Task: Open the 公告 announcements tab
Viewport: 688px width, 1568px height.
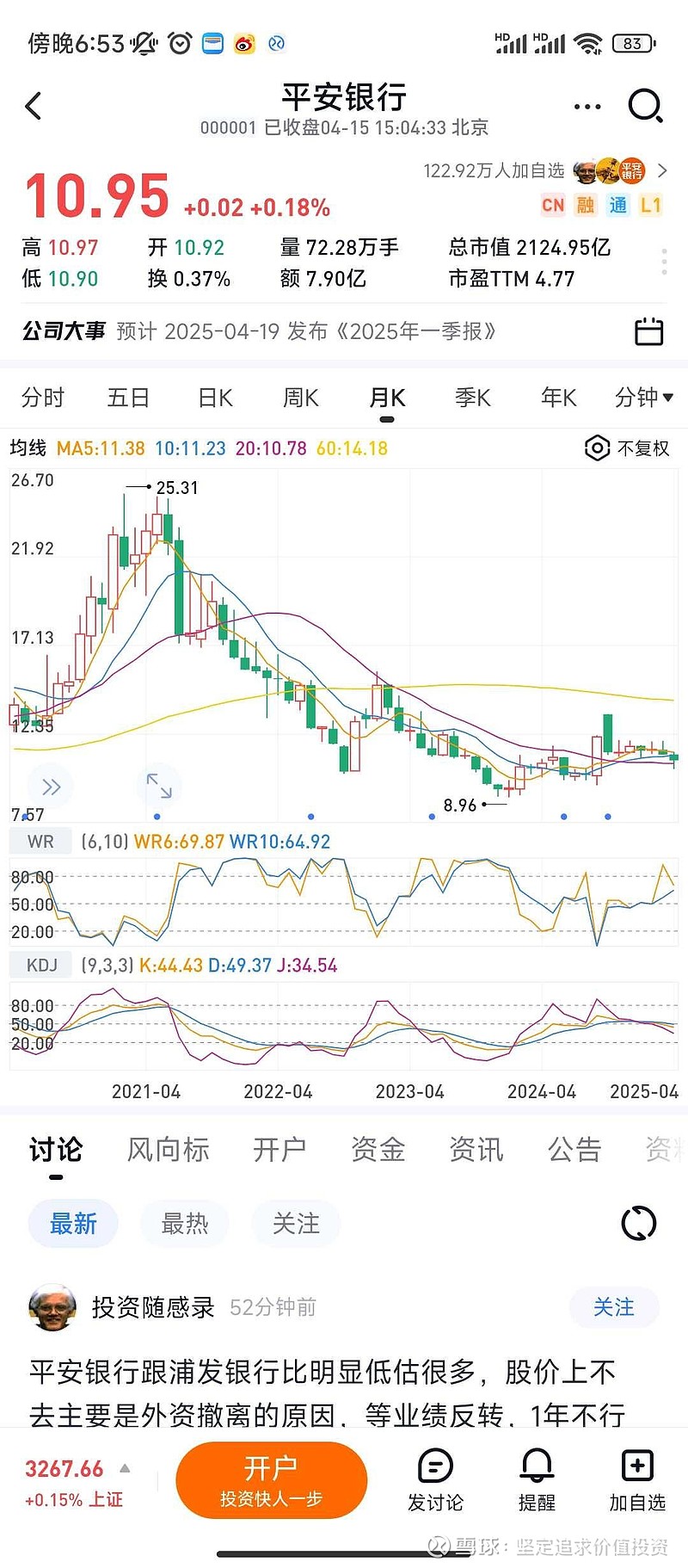Action: pos(574,1150)
